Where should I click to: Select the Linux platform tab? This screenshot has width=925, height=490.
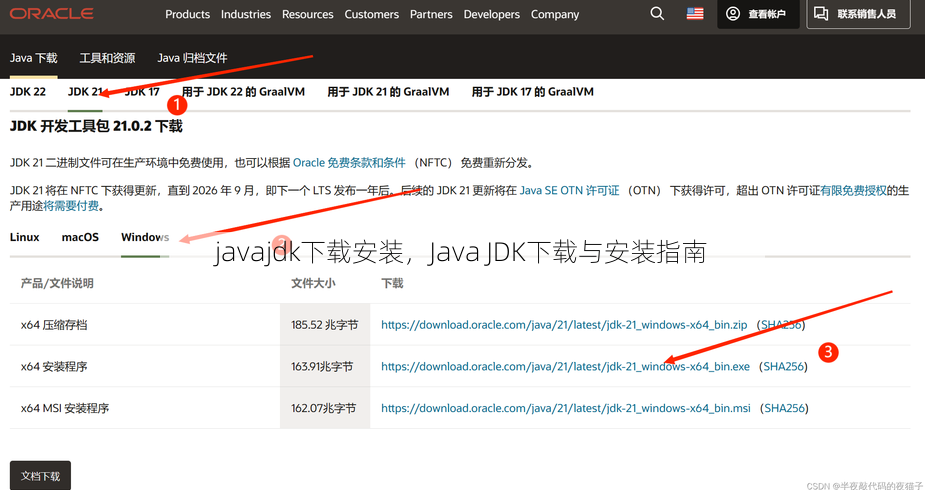(x=25, y=237)
